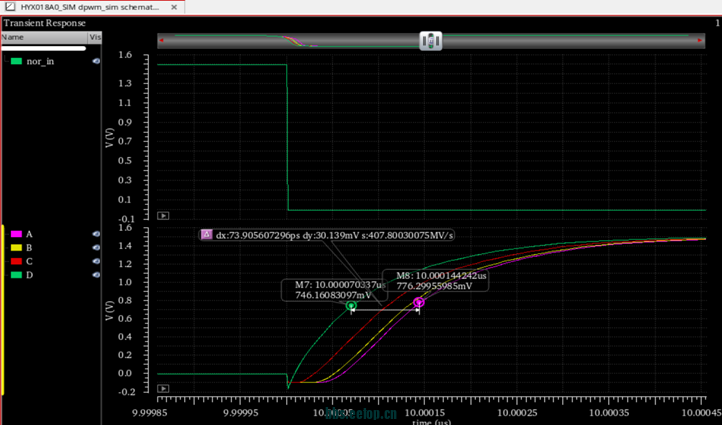Screen dimensions: 722x425
Task: Click Transient Response window title
Action: pos(45,23)
